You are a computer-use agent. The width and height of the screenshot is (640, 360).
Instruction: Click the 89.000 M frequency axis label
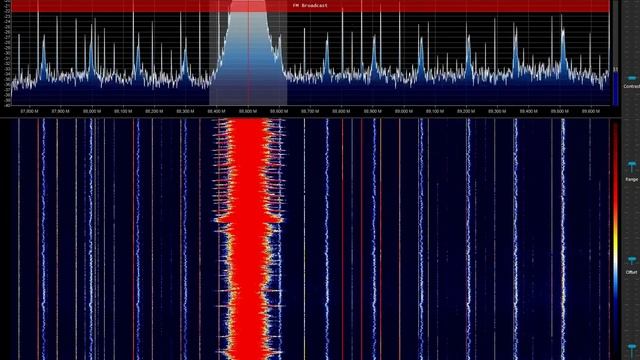point(403,111)
